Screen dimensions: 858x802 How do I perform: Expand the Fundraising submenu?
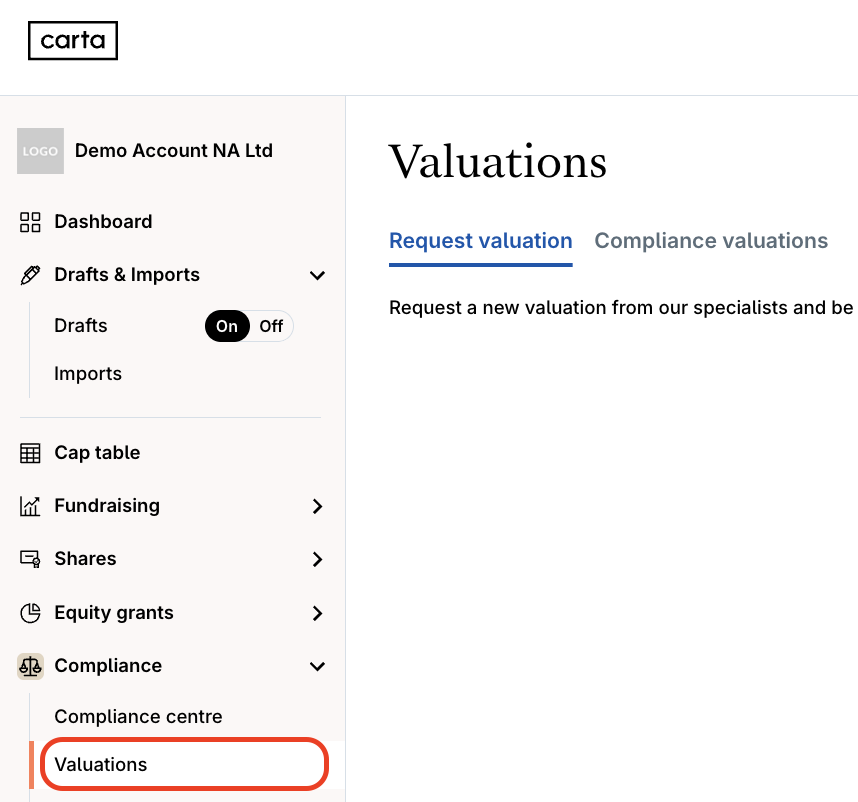[x=317, y=506]
